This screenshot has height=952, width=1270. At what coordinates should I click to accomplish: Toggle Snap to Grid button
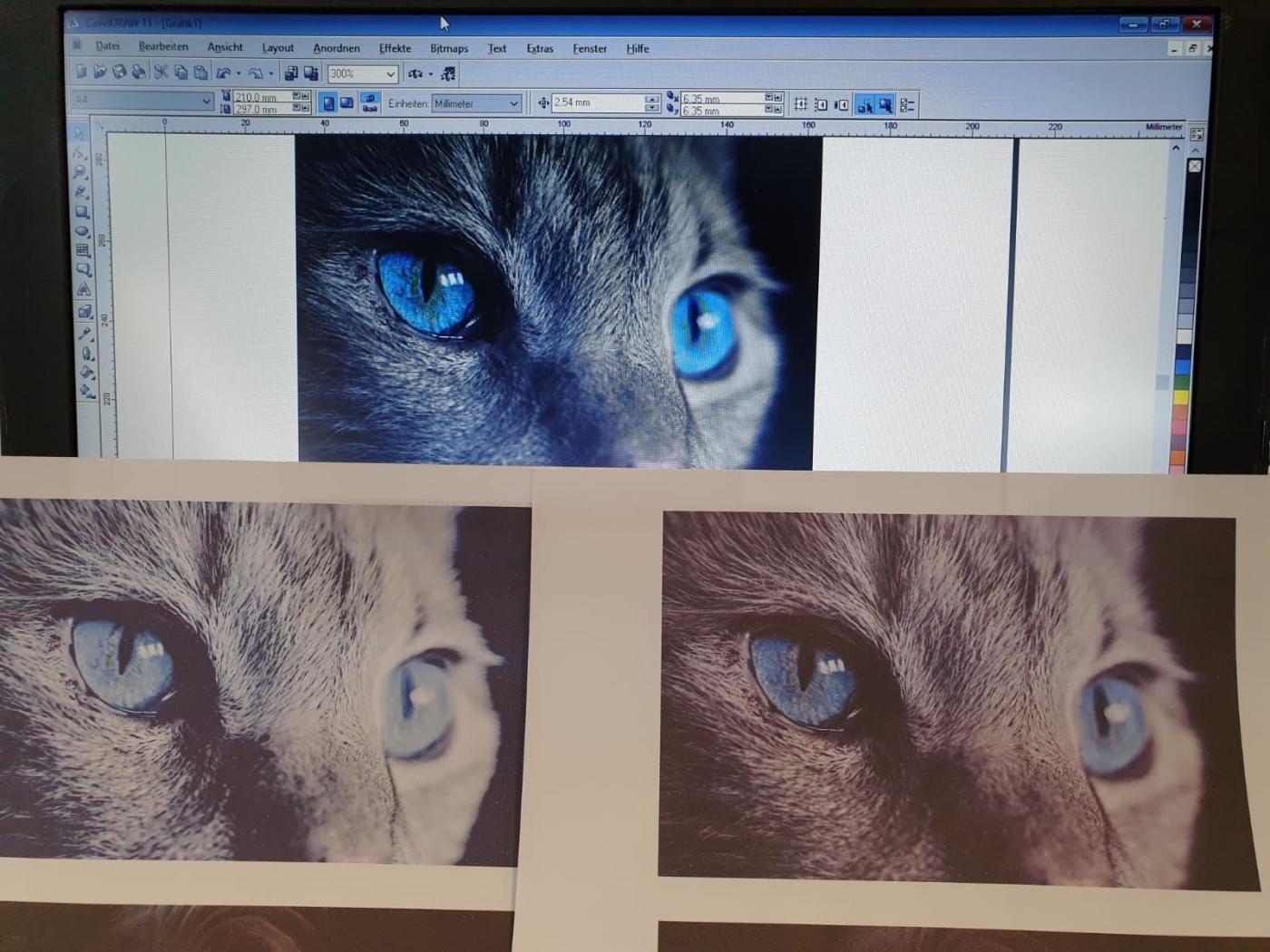coord(801,104)
